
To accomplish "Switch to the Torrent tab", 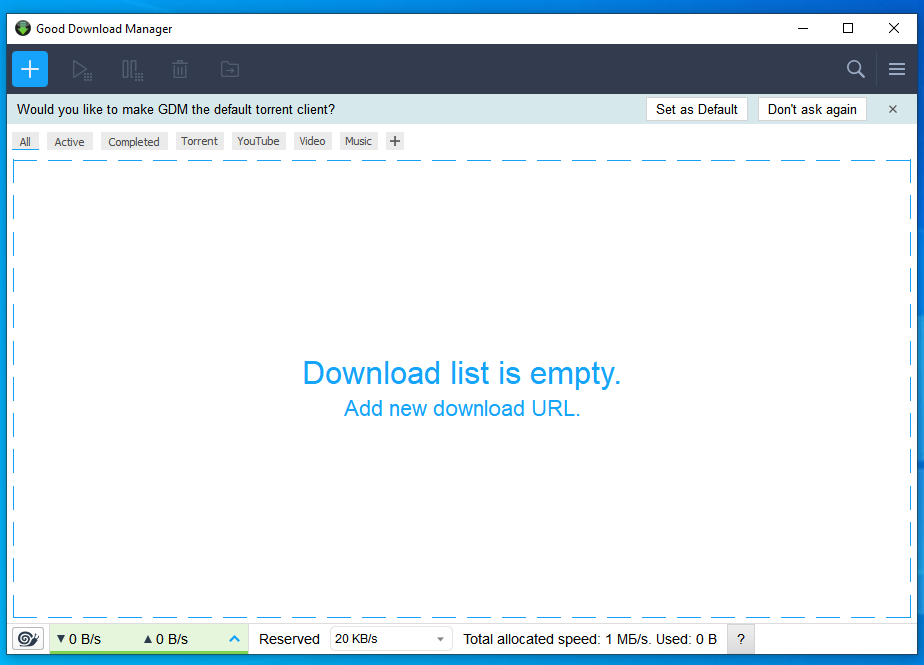I will (199, 141).
